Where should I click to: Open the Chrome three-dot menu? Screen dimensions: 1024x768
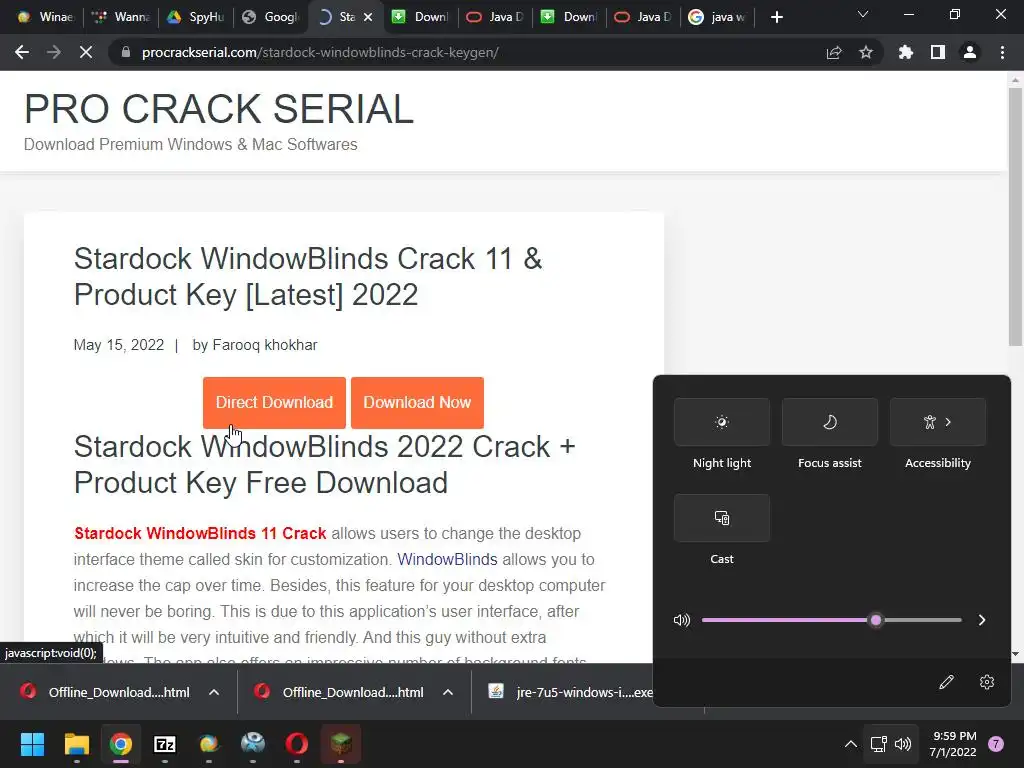[1002, 52]
